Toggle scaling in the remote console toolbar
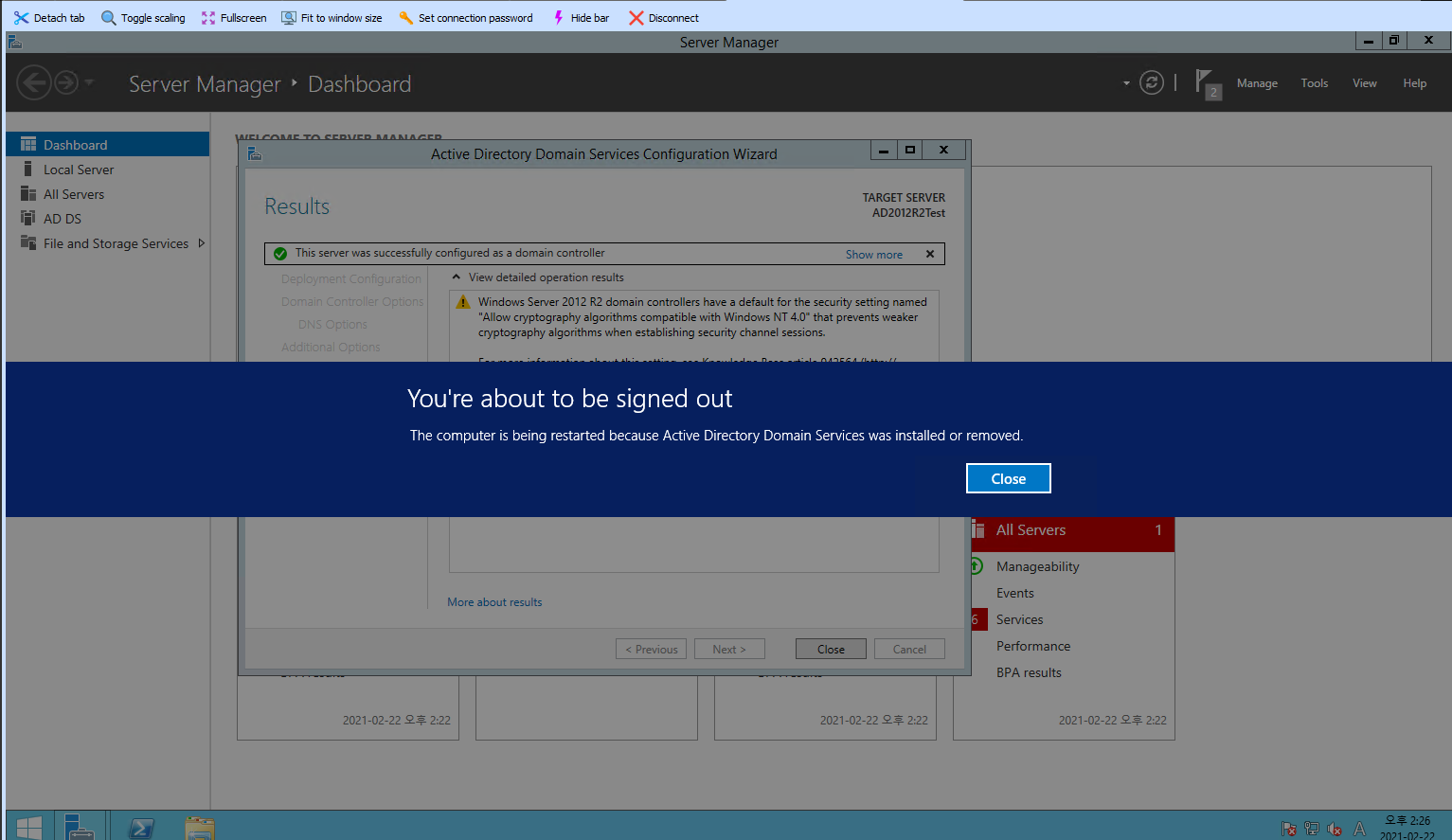1452x840 pixels. 143,18
